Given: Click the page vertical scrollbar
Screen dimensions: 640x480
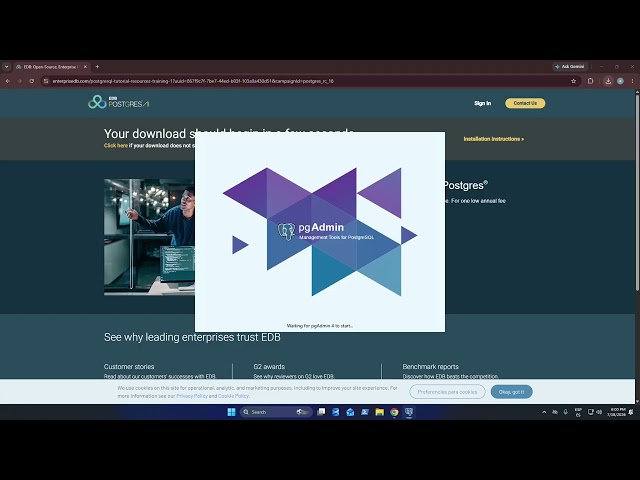Looking at the screenshot, I should click(637, 192).
